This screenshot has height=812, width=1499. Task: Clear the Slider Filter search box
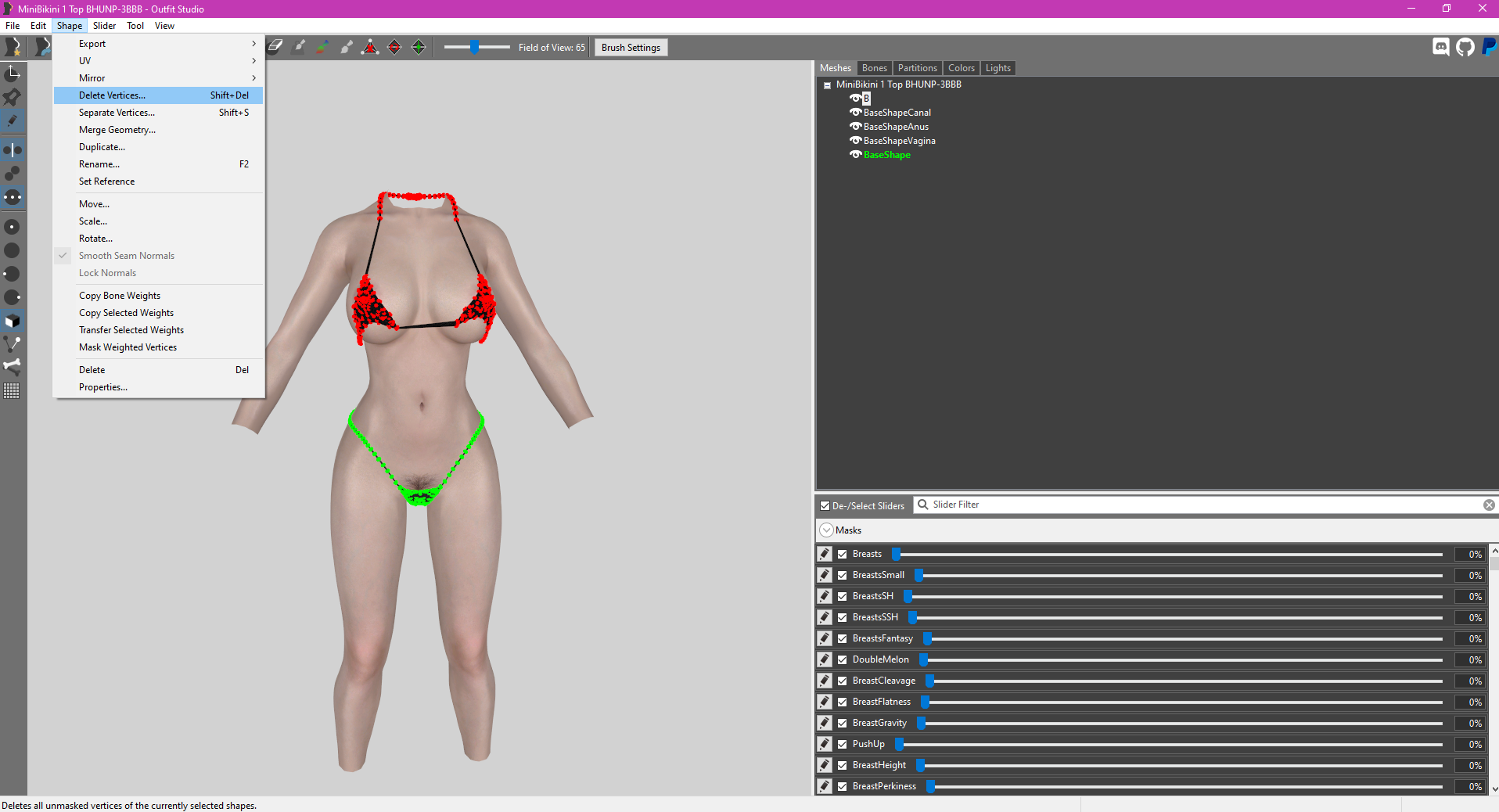tap(1489, 505)
